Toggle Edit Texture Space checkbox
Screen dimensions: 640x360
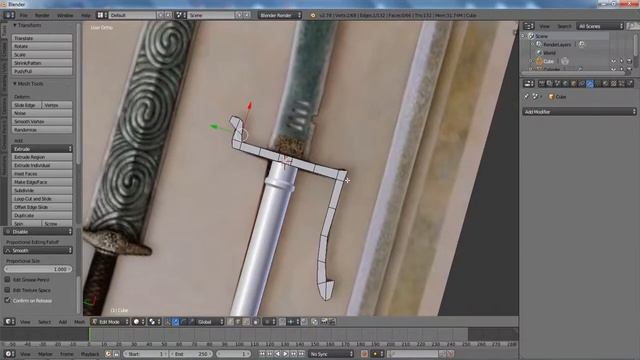pos(7,290)
